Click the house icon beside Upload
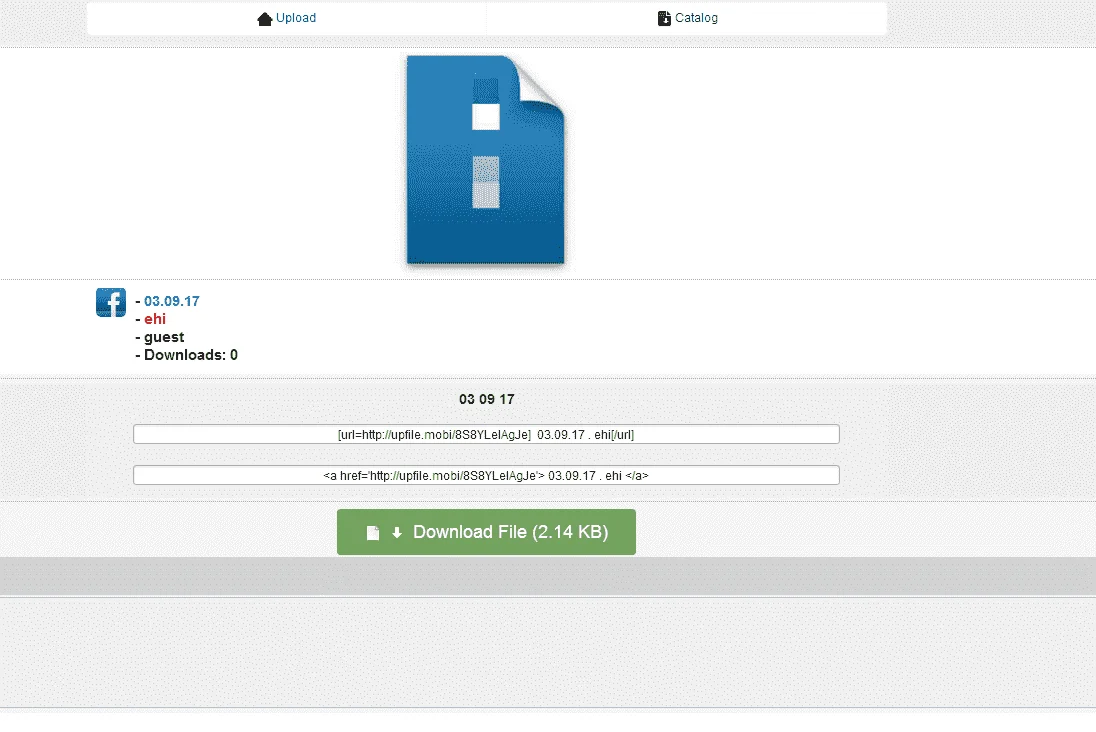1096x732 pixels. [x=264, y=19]
